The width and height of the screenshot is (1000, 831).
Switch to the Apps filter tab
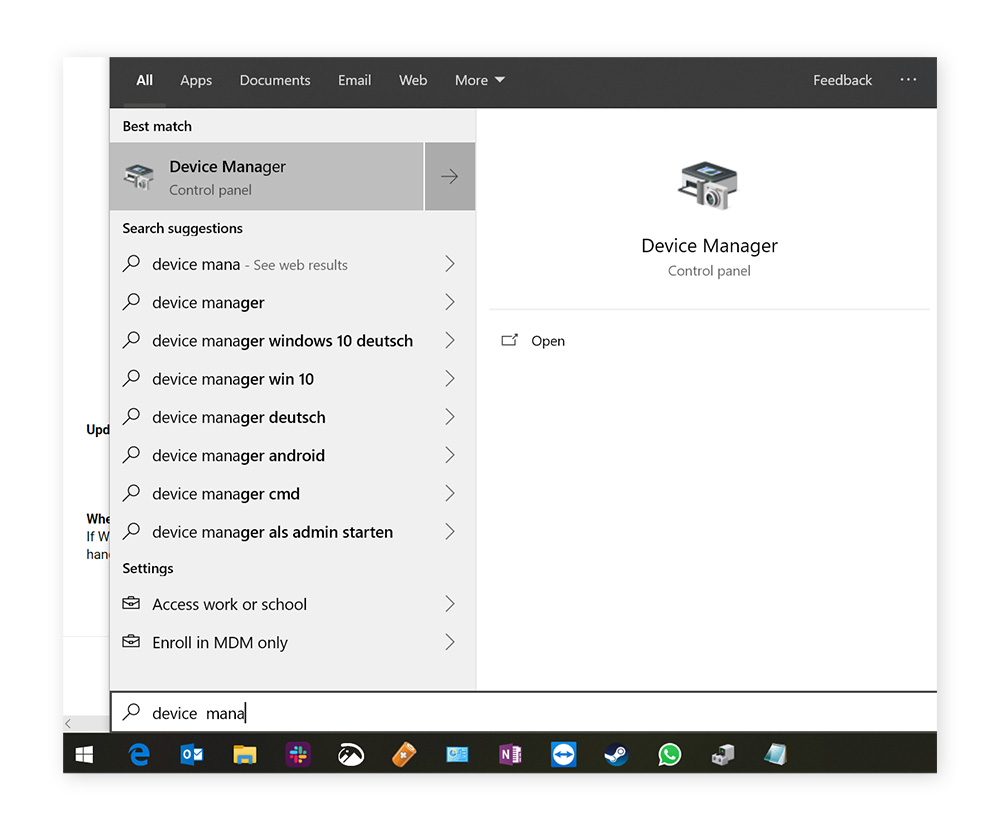pyautogui.click(x=196, y=80)
